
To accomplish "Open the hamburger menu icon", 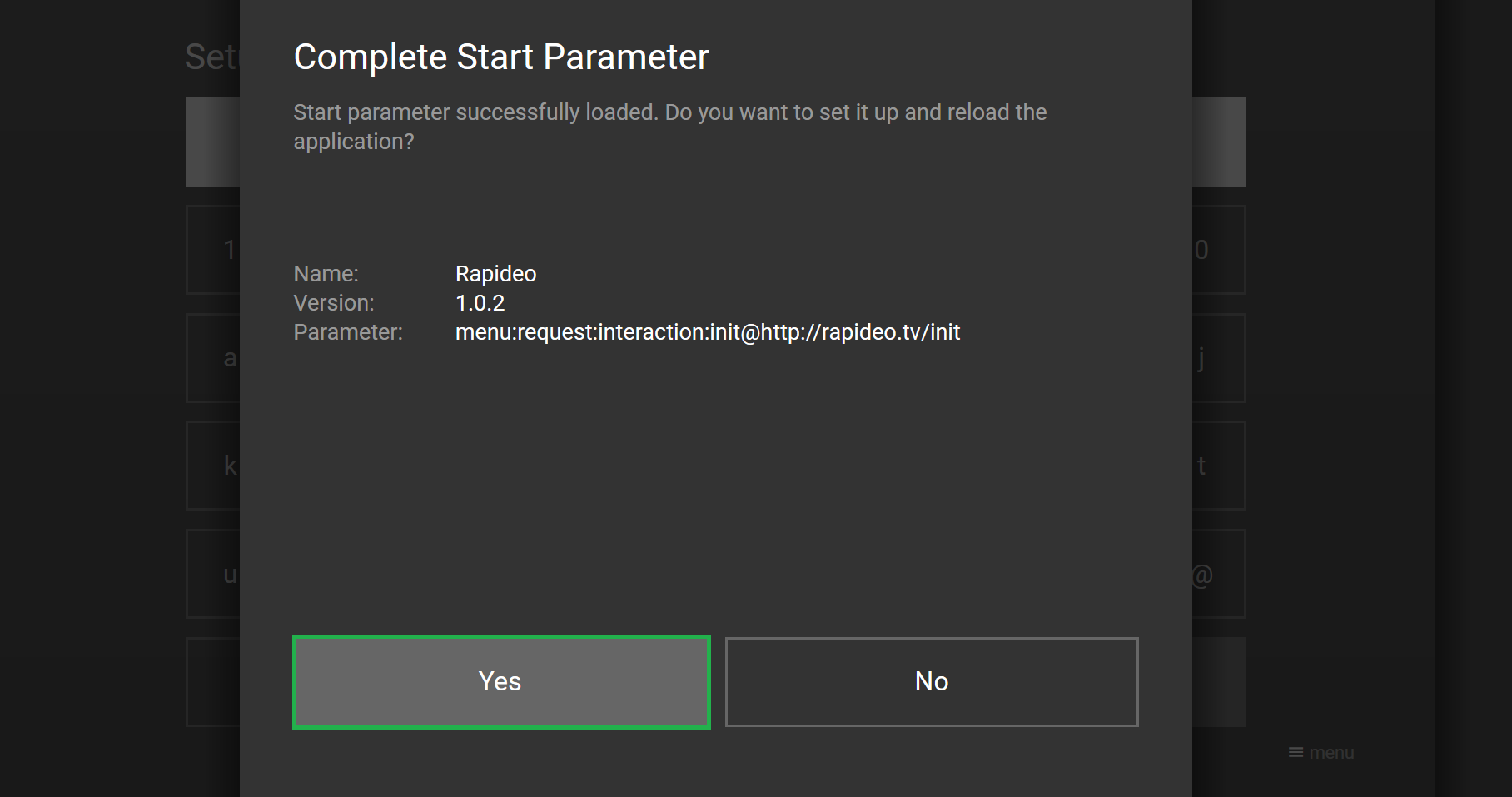I will pos(1296,752).
